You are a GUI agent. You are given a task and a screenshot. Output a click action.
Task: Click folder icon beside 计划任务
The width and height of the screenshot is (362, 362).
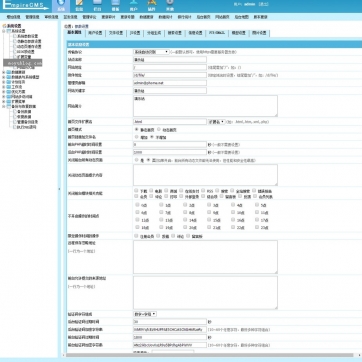click(9, 82)
